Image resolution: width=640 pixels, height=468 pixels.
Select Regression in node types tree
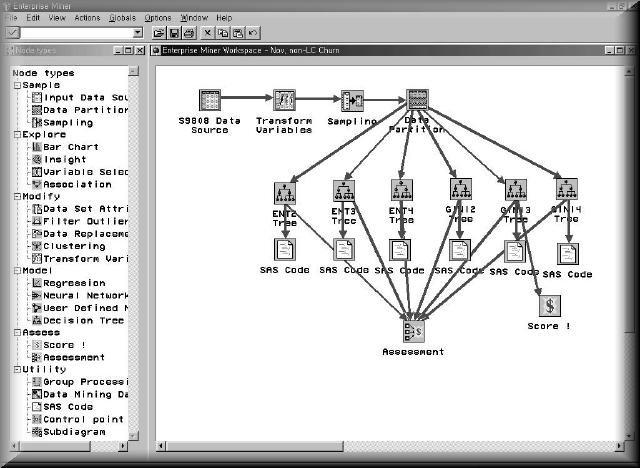(x=69, y=283)
